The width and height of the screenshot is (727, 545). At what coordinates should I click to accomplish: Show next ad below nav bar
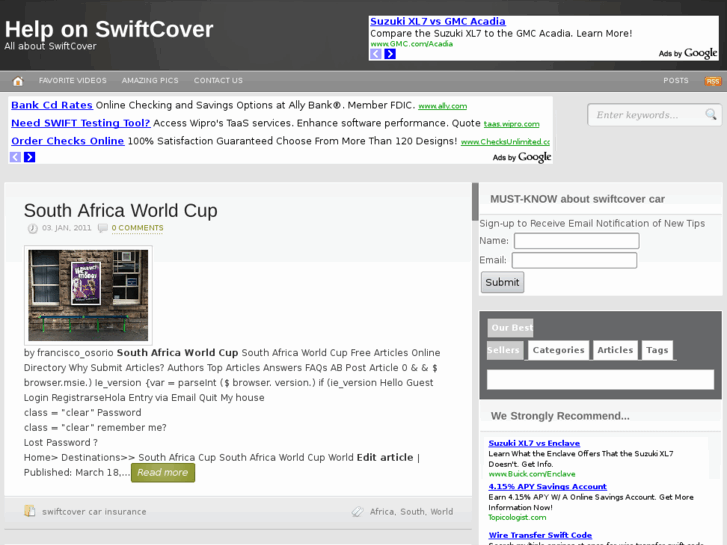coord(29,157)
